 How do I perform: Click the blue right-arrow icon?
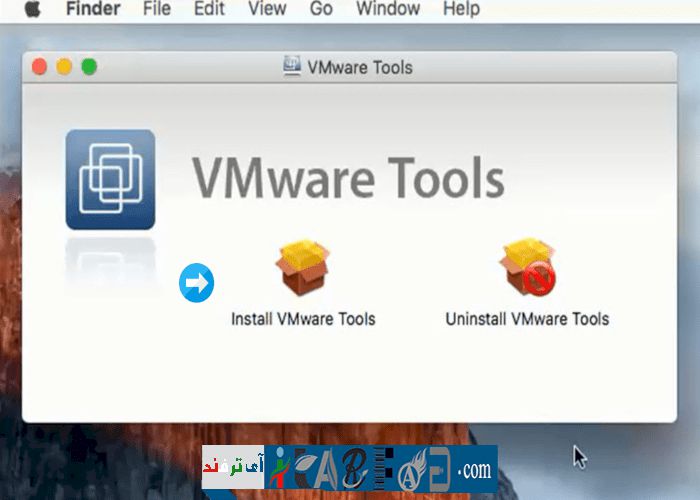coord(197,283)
